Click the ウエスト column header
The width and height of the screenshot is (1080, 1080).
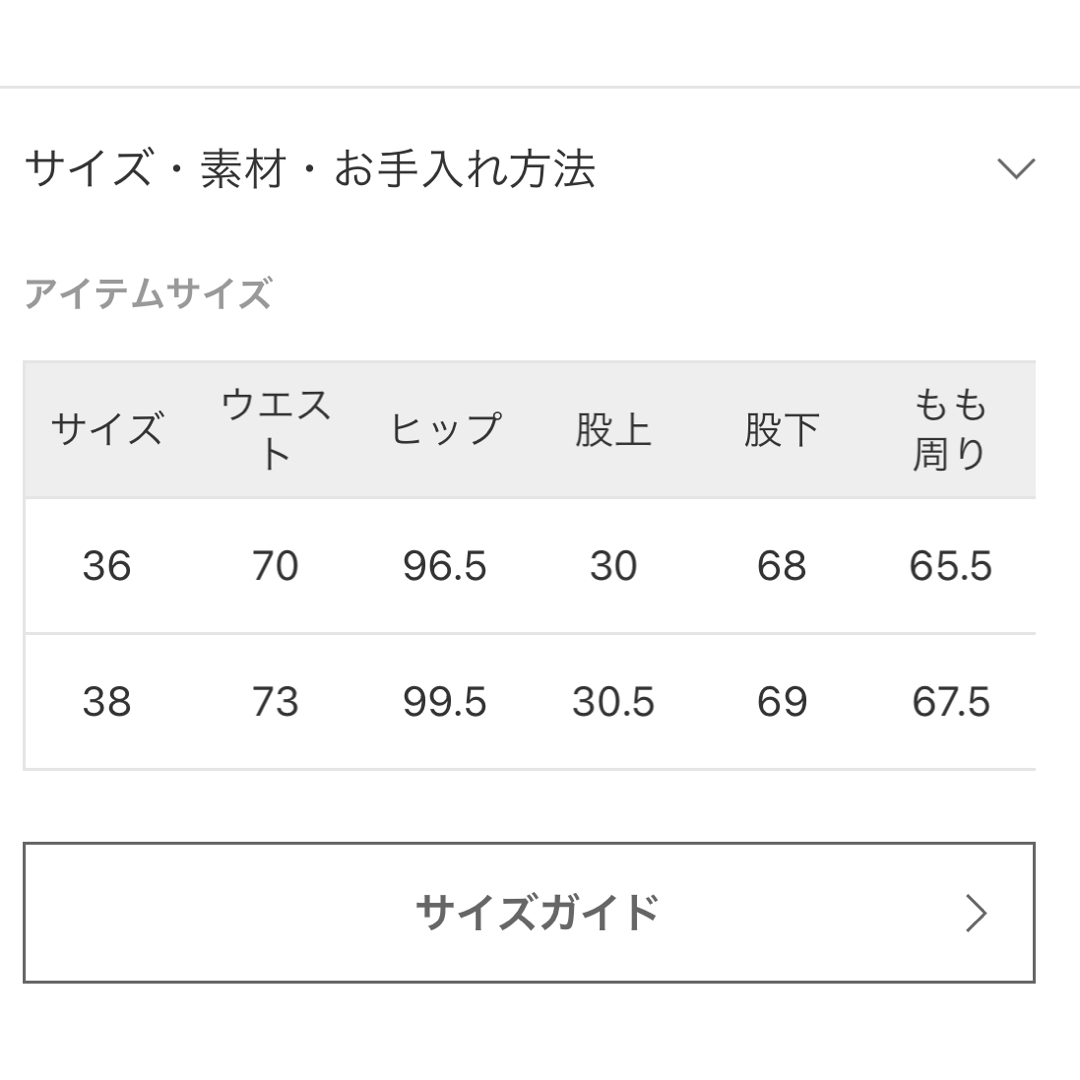point(276,429)
